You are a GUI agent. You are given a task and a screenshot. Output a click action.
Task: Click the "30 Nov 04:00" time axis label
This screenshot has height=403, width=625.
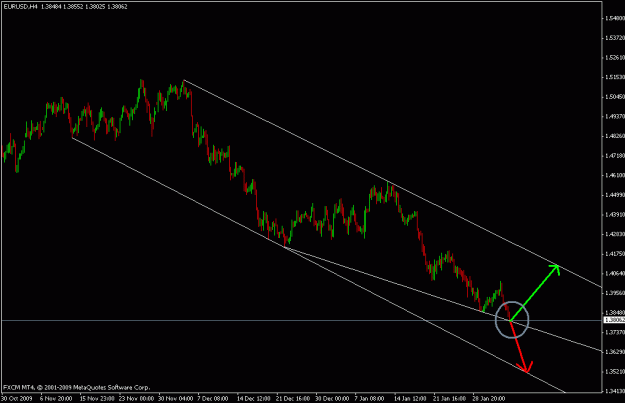pos(176,398)
